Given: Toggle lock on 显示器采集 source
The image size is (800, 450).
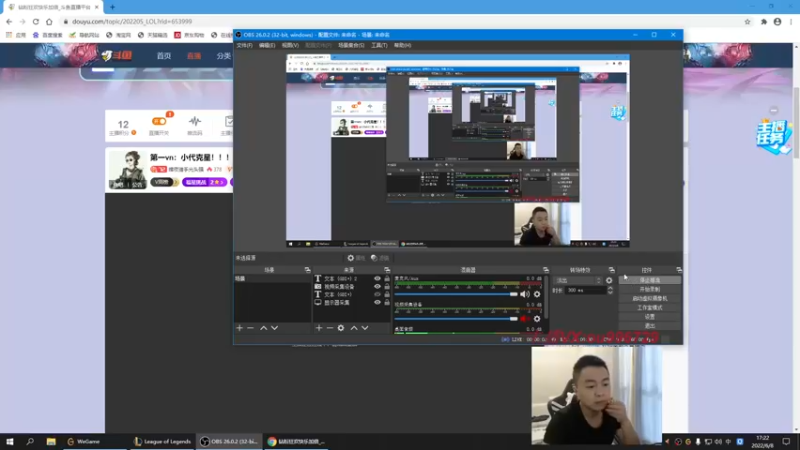Looking at the screenshot, I should tap(387, 303).
